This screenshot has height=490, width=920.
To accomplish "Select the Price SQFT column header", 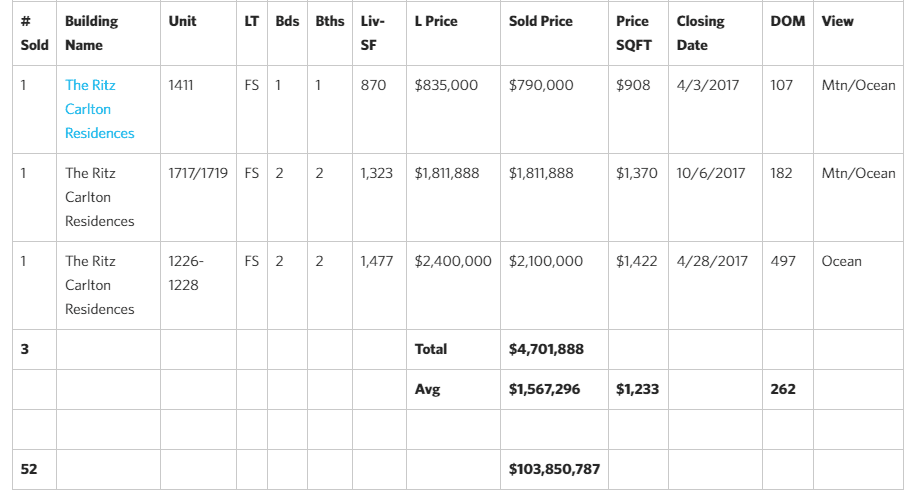I will click(x=634, y=33).
